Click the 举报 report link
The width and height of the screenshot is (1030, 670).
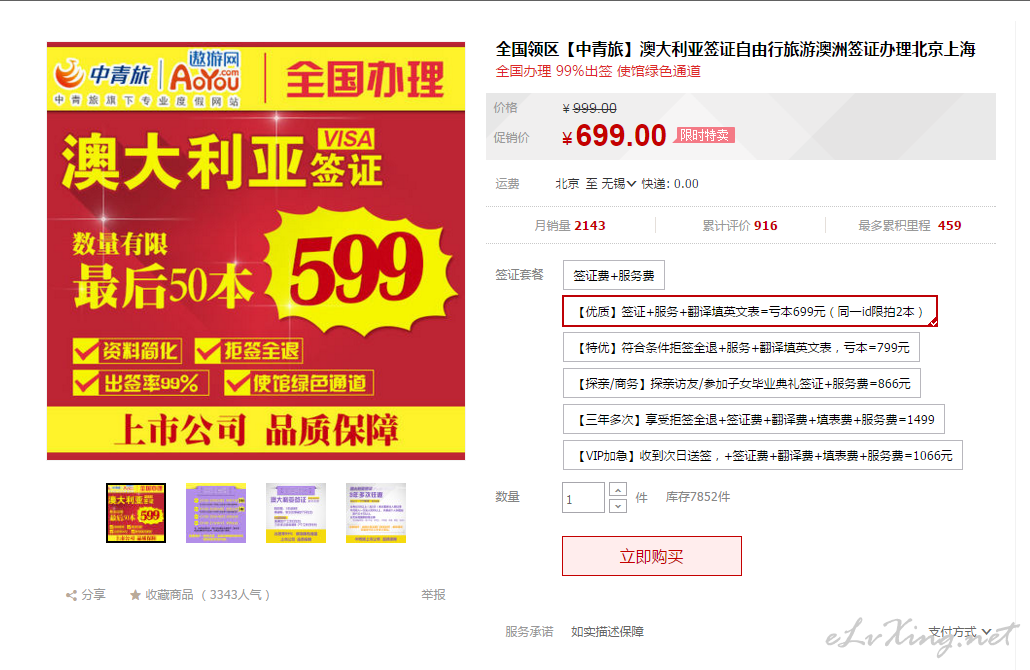click(x=434, y=594)
